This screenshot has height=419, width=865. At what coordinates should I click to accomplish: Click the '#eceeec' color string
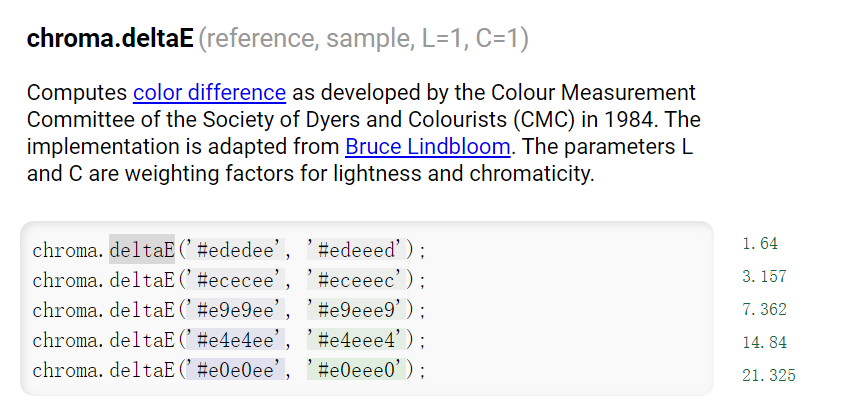coord(357,280)
